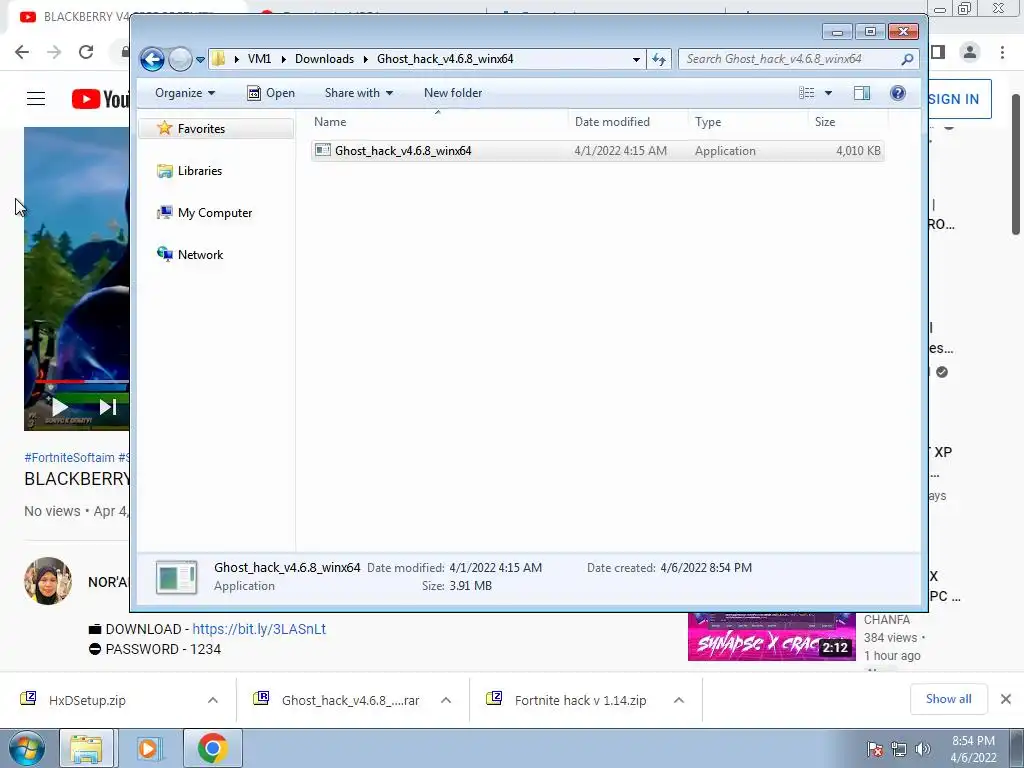This screenshot has height=768, width=1024.
Task: Open the Share with menu
Action: click(359, 93)
